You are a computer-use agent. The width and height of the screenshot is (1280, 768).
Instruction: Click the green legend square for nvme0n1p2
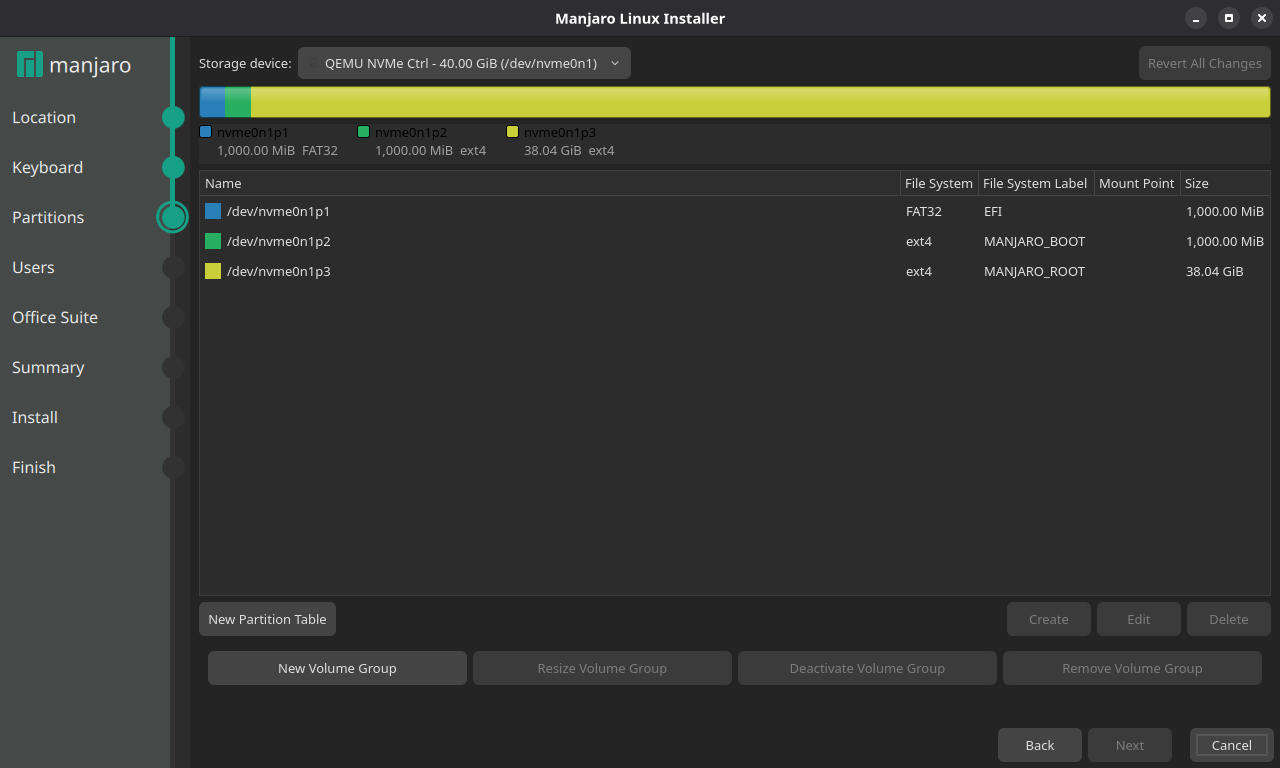tap(364, 132)
